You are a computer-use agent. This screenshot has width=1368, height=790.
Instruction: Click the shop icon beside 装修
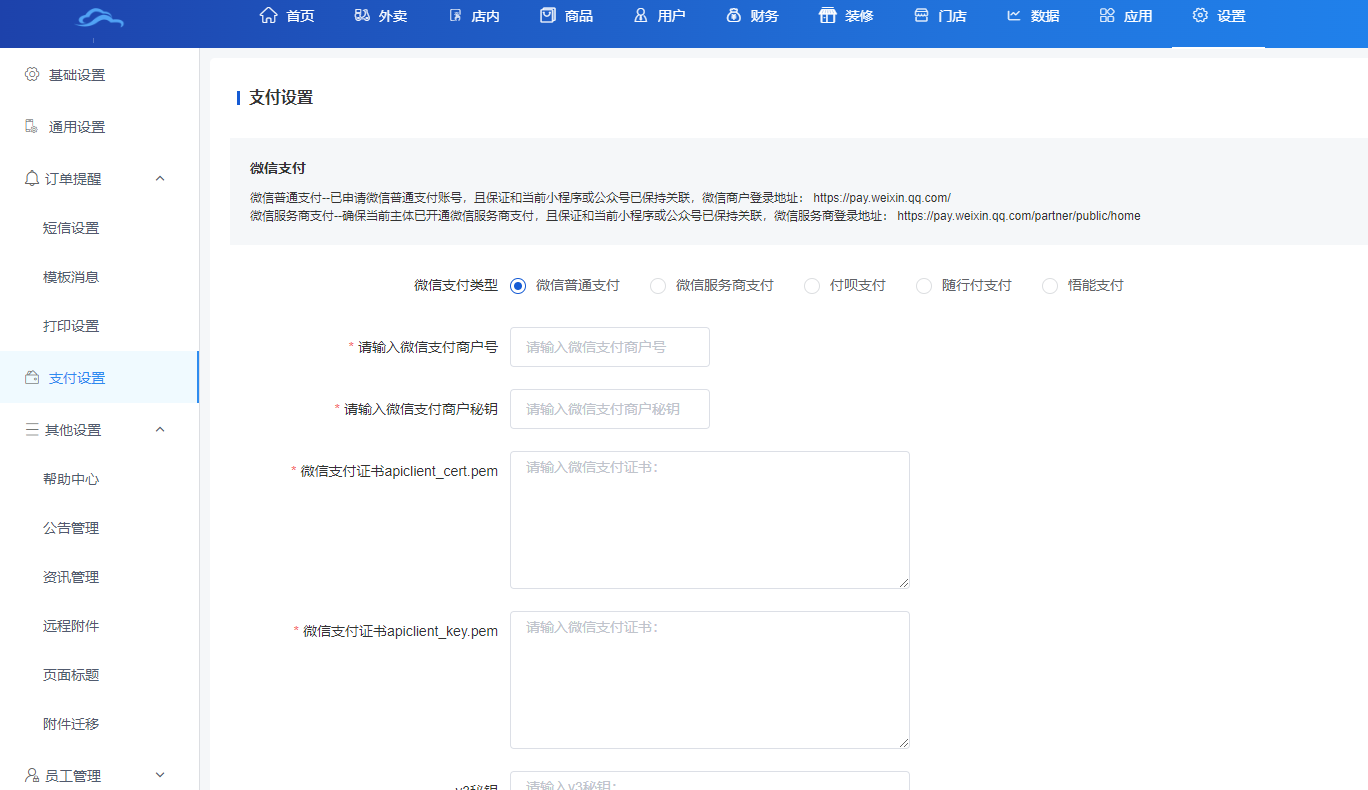(828, 15)
